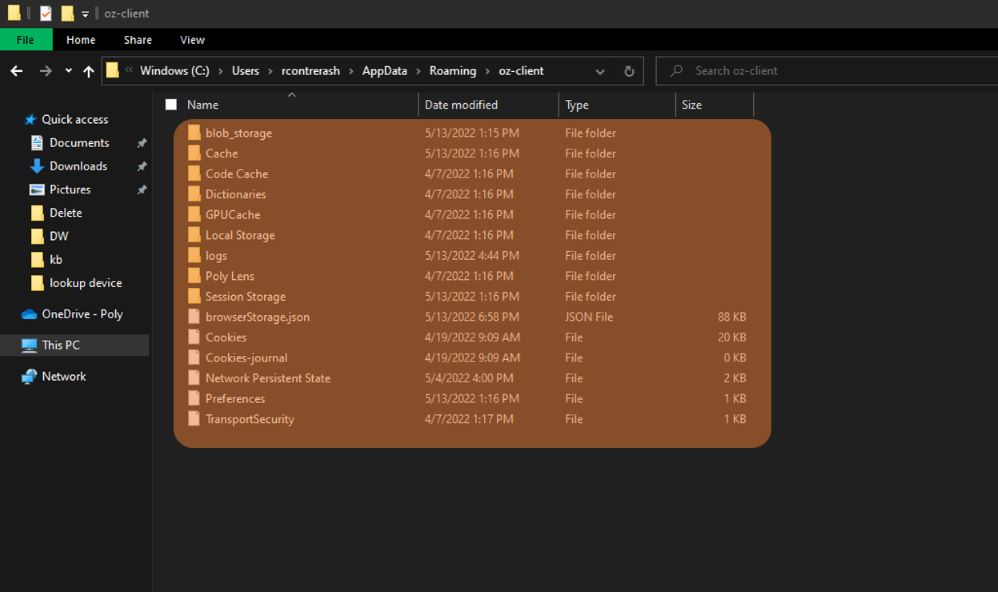Click the OneDrive - Poly cloud icon

29,313
